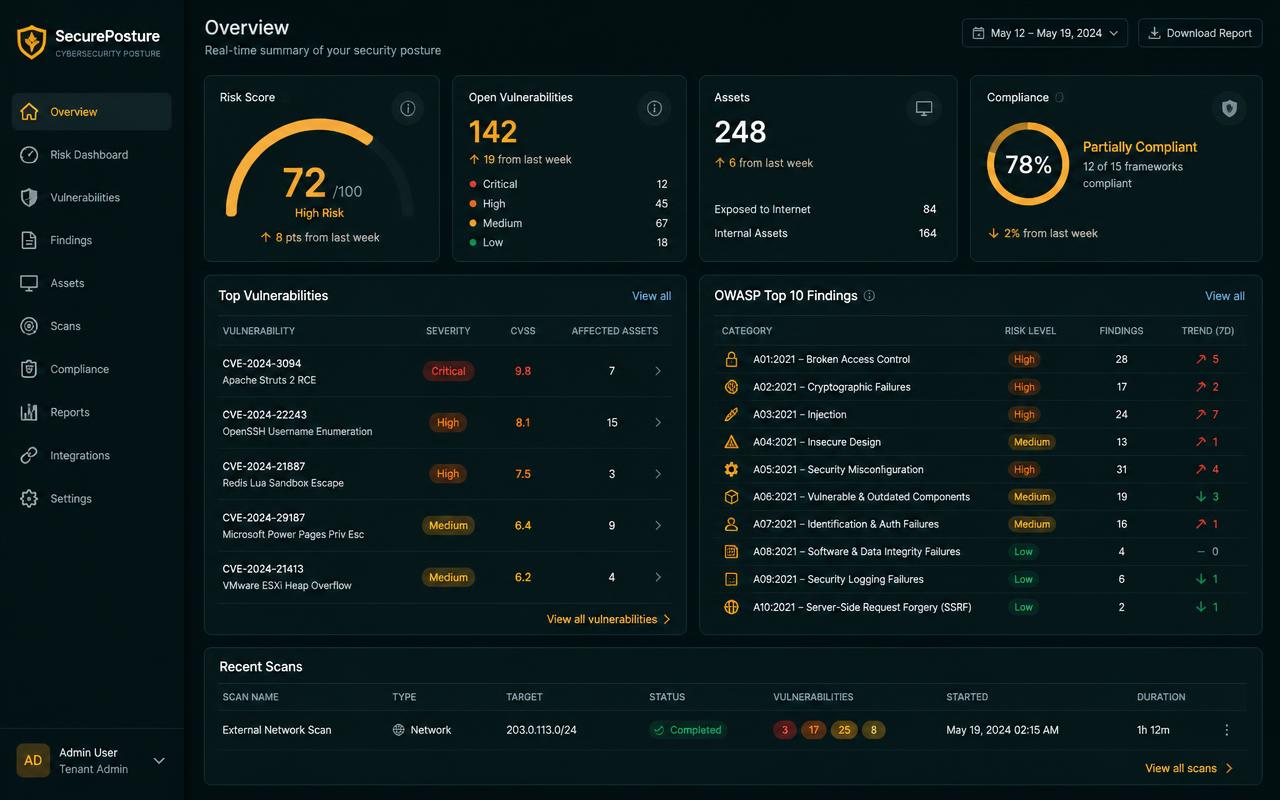Expand the CVE-2024-29187 row chevron
Image resolution: width=1280 pixels, height=800 pixels.
tap(658, 526)
